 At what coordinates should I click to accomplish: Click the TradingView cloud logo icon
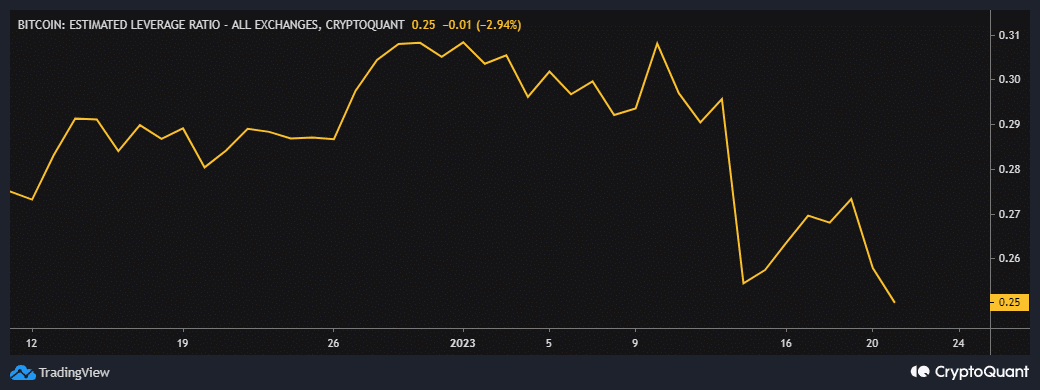[23, 372]
